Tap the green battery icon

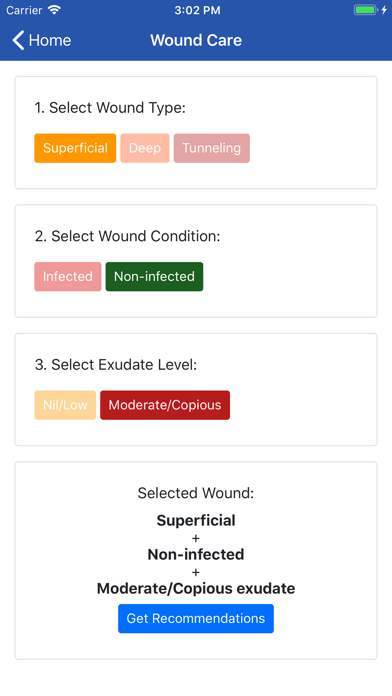click(x=365, y=10)
